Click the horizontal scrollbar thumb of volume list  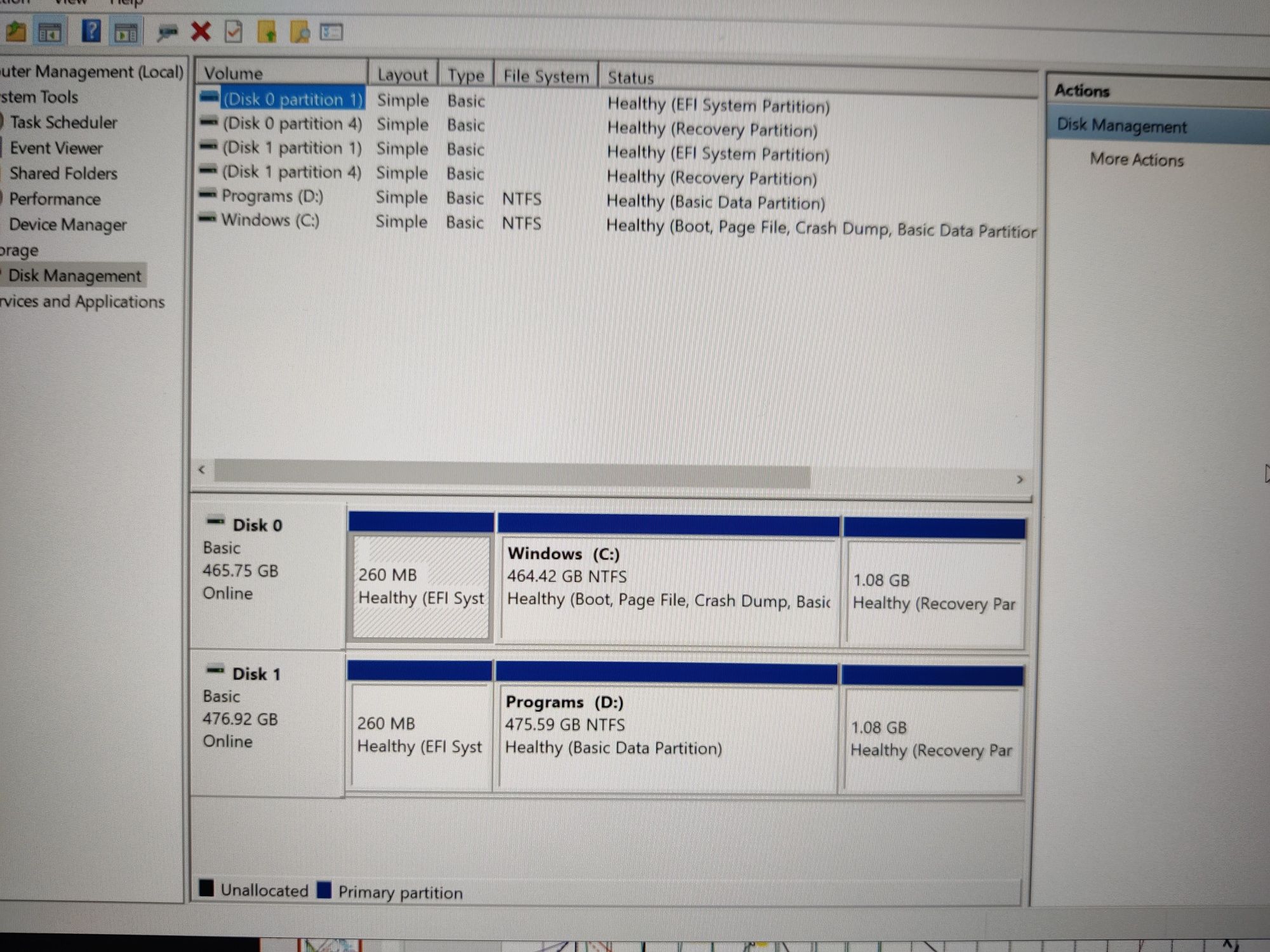point(512,473)
